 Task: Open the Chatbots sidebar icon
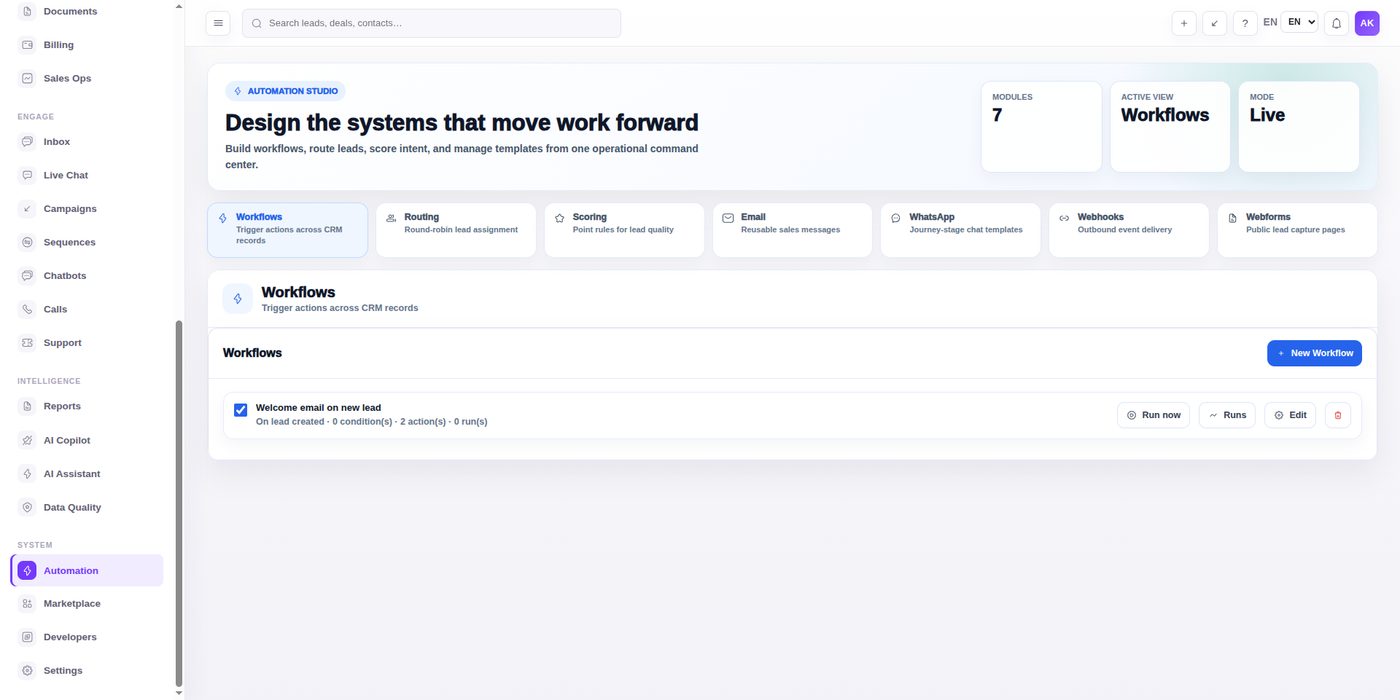27,276
